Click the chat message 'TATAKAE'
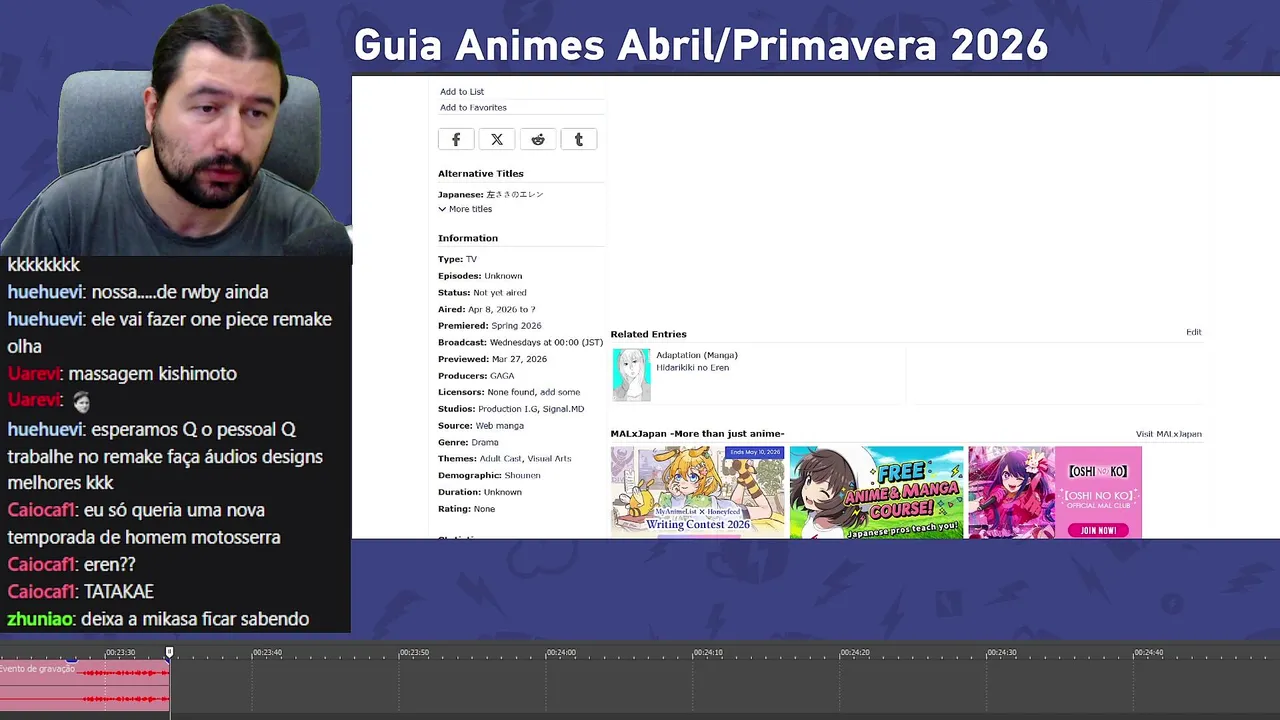Screen dimensions: 1280x720 (x=119, y=592)
